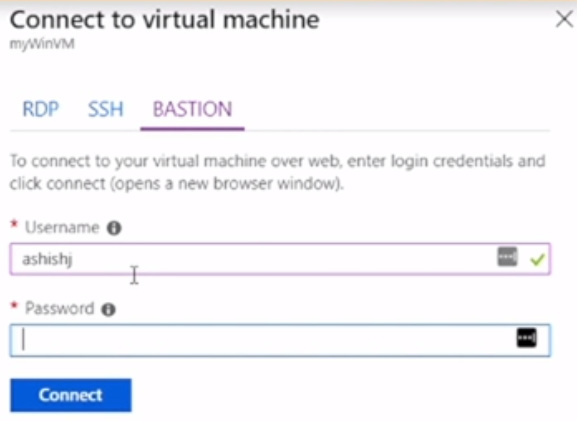Switch to the RDP tab
577x421 pixels.
point(40,109)
